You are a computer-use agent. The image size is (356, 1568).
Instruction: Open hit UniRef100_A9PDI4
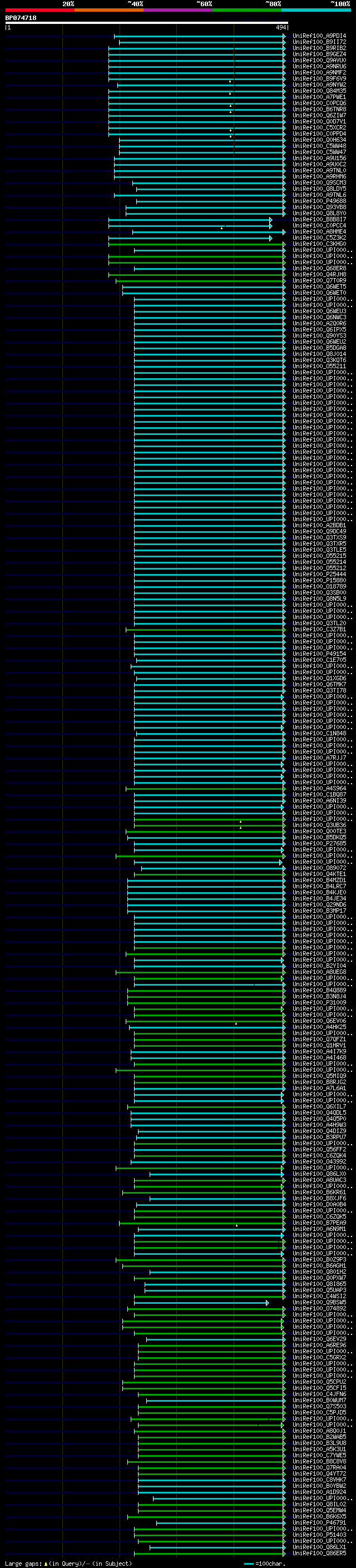tap(319, 36)
